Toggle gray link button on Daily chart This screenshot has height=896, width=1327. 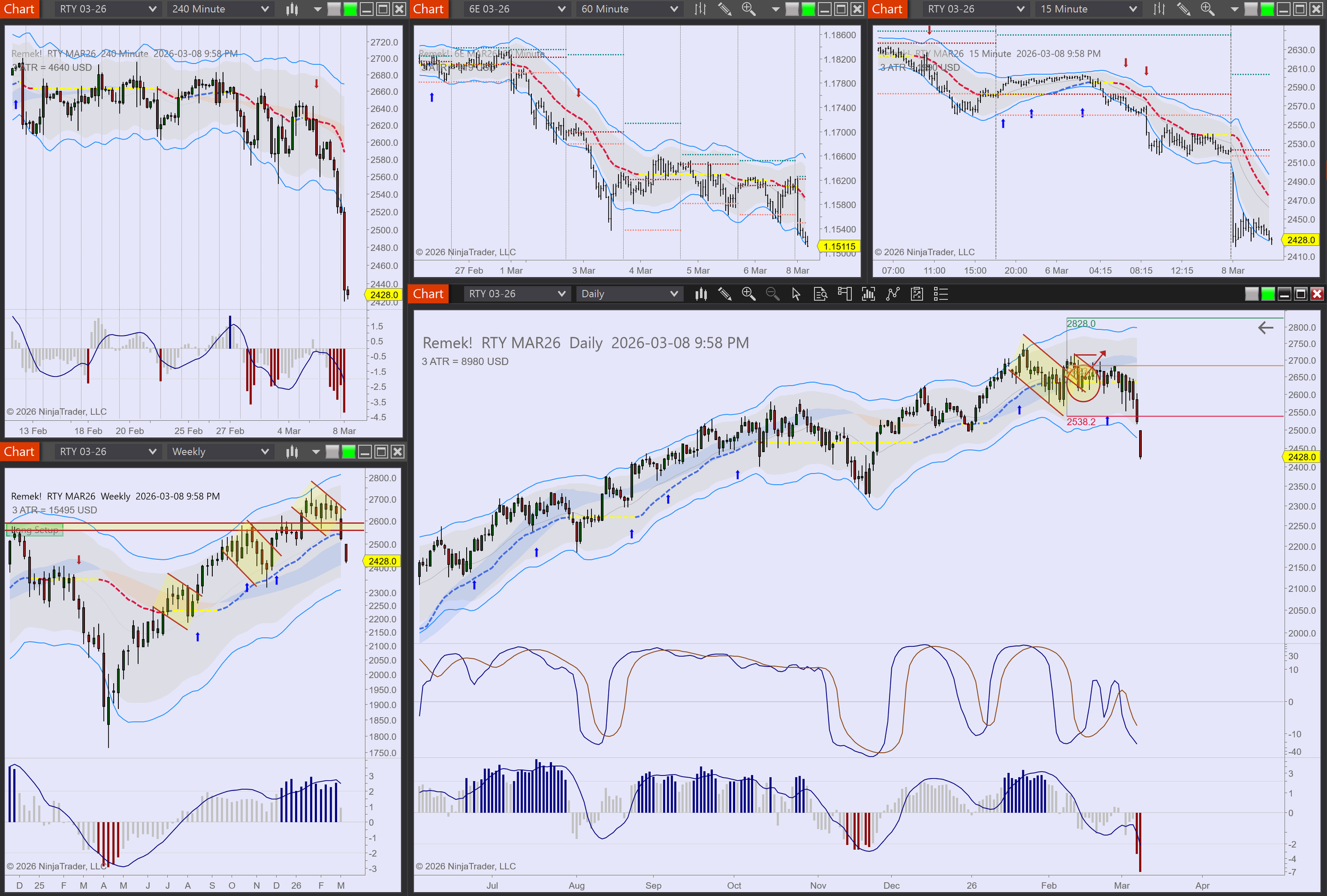coord(1251,294)
